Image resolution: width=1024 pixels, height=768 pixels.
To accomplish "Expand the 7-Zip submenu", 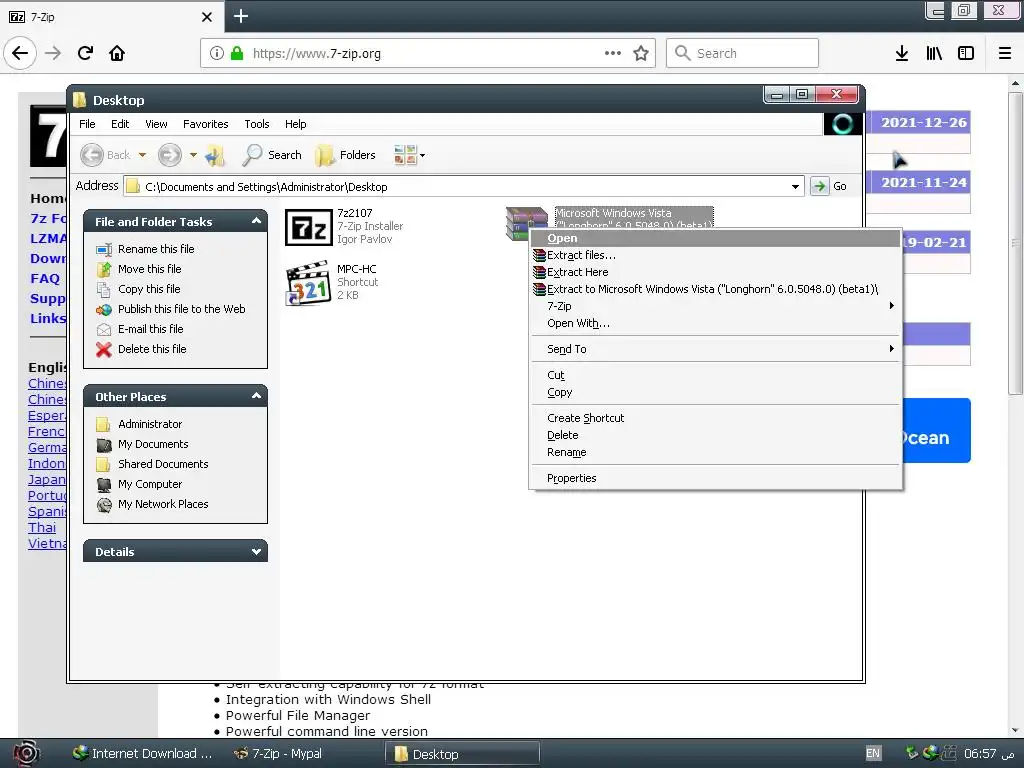I will click(x=716, y=306).
